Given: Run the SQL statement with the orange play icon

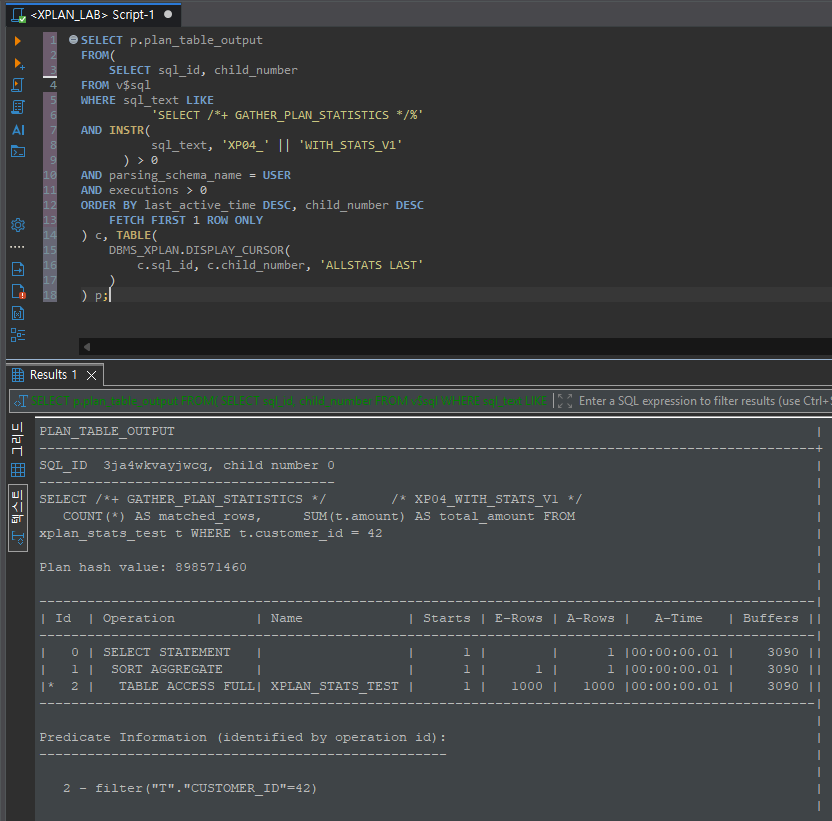Looking at the screenshot, I should 18,41.
